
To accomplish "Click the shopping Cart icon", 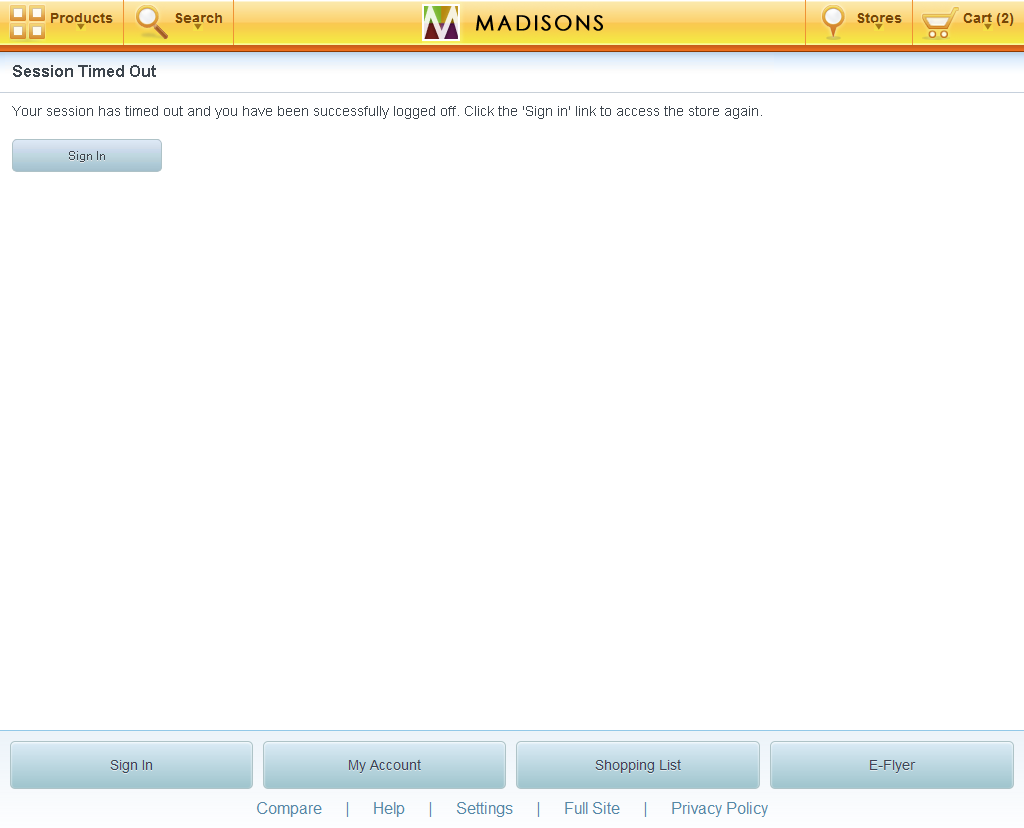I will 937,21.
